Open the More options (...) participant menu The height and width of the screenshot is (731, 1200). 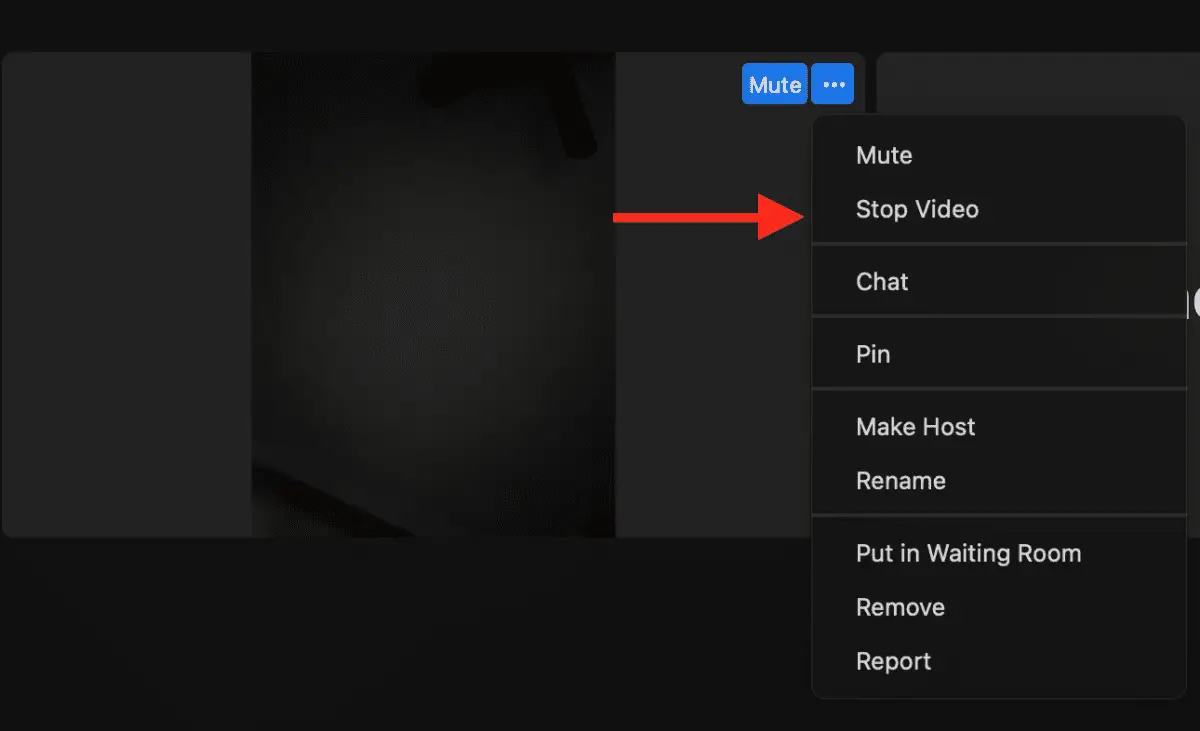tap(833, 83)
